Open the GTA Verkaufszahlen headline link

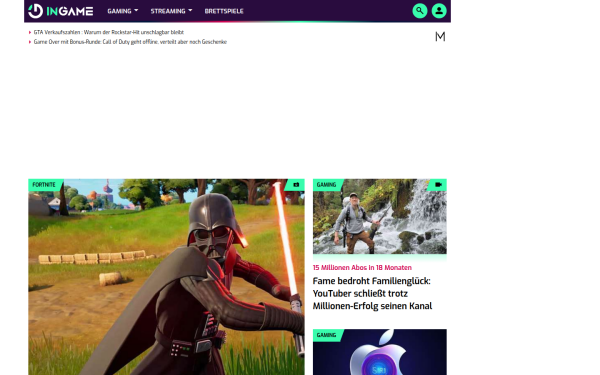click(x=109, y=32)
